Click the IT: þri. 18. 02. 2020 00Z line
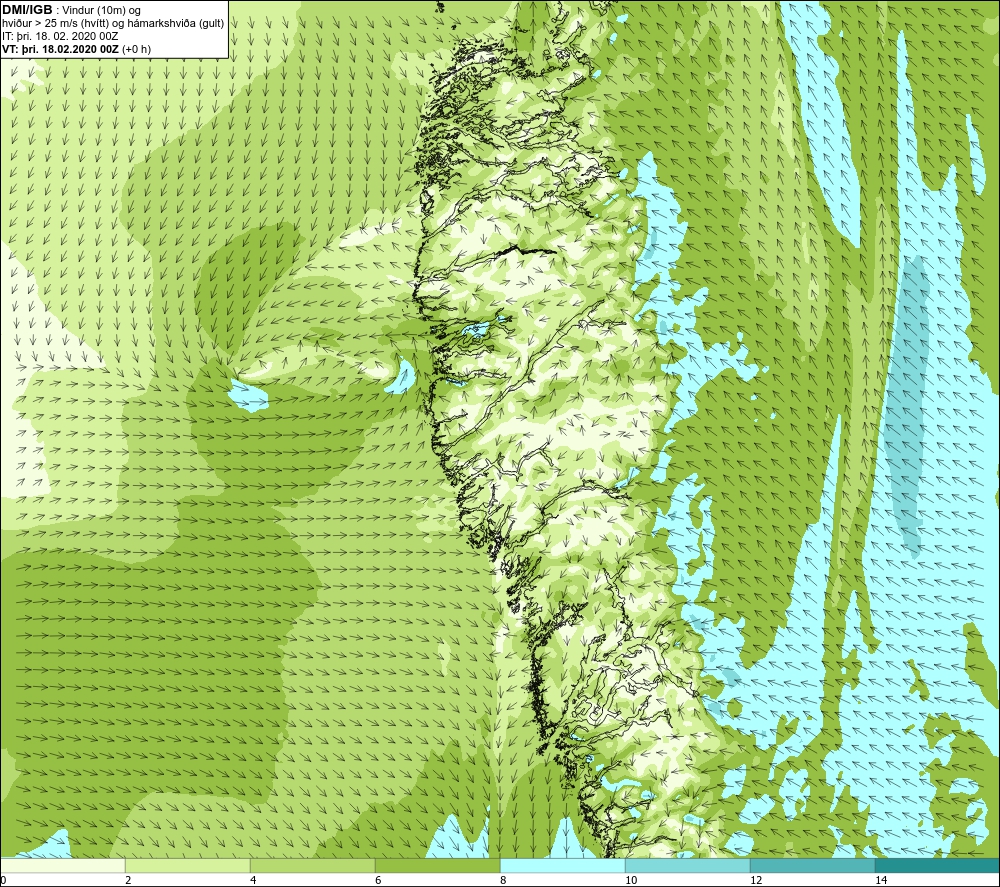The height and width of the screenshot is (887, 1000). point(60,36)
